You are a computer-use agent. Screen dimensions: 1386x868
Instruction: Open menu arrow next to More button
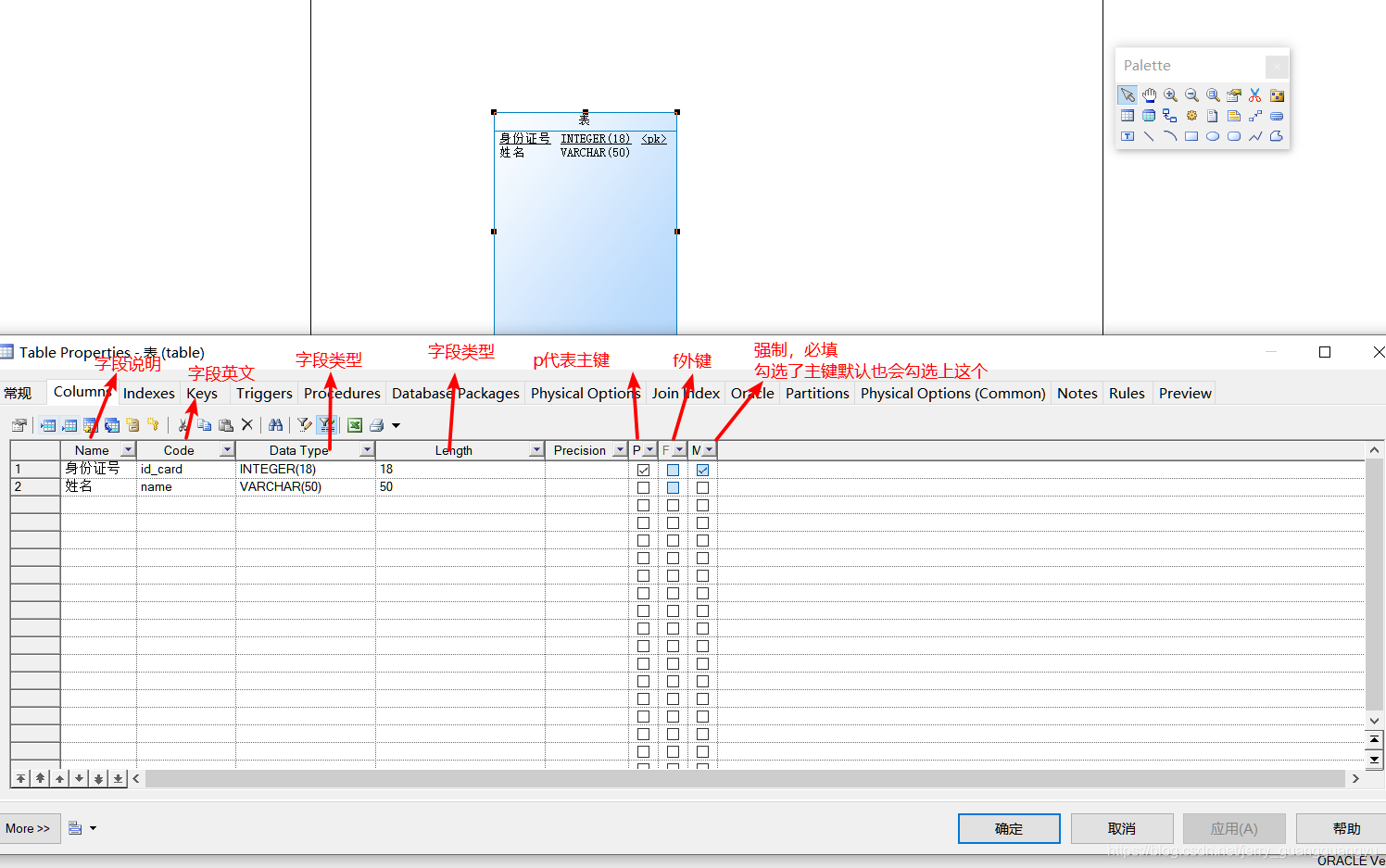(x=93, y=828)
